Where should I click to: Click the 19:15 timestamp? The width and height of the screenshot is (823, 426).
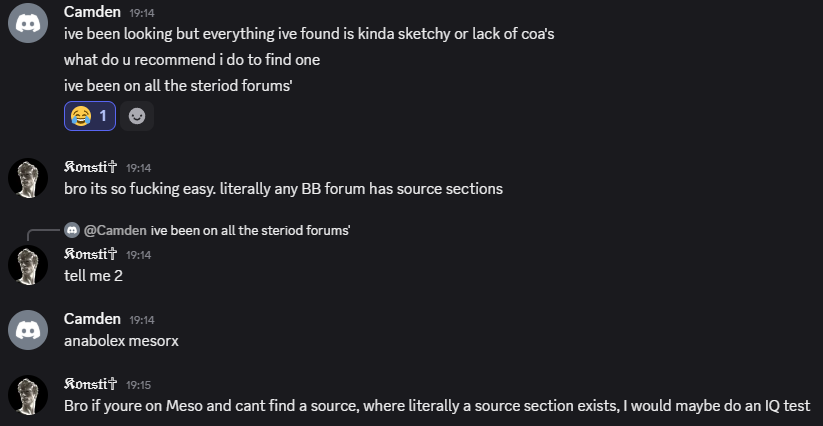tap(139, 385)
